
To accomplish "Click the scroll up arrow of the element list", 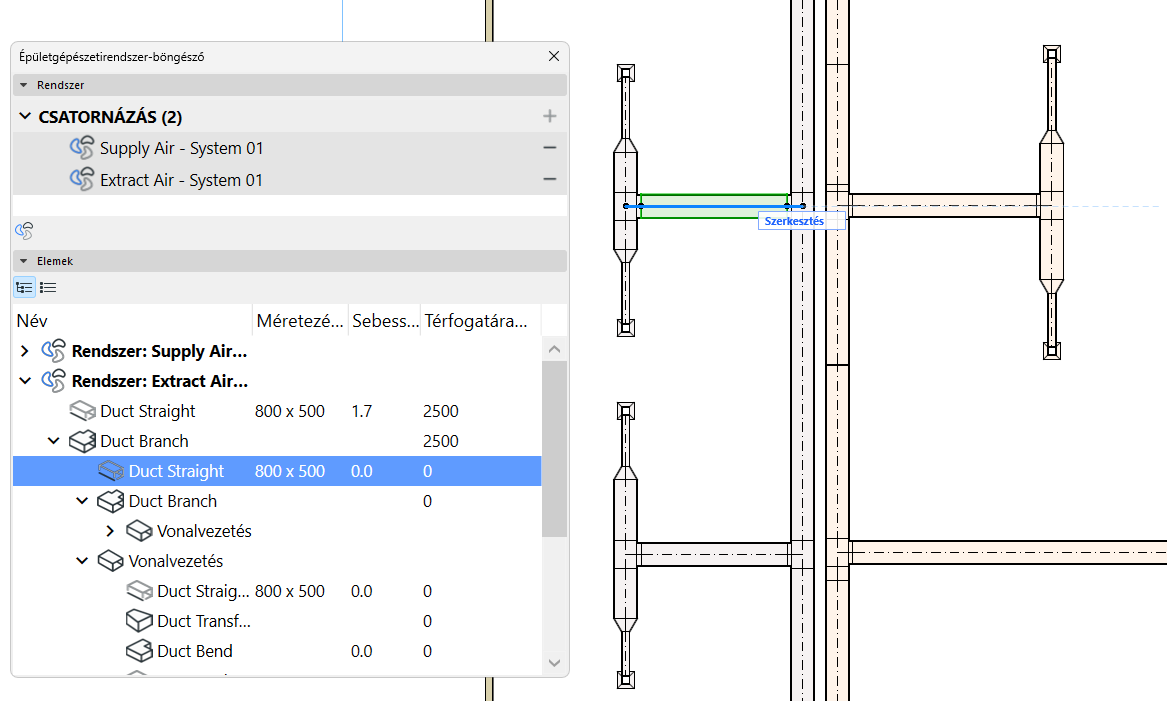I will tap(554, 349).
